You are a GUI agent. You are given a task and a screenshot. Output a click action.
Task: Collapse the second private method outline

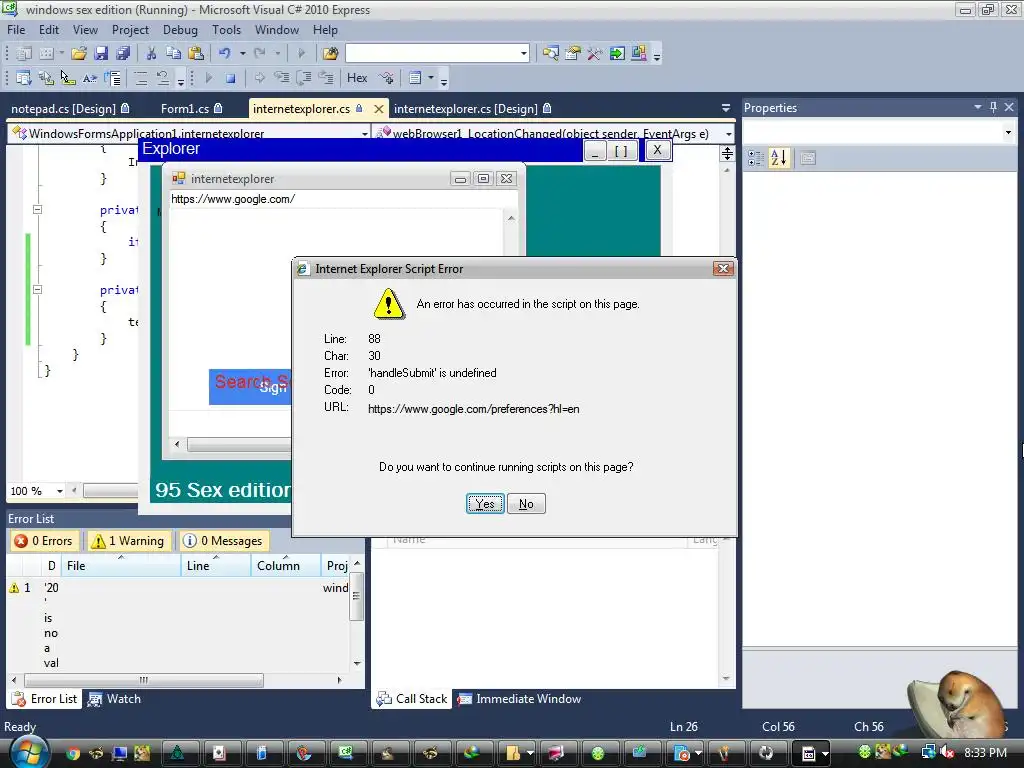point(37,289)
